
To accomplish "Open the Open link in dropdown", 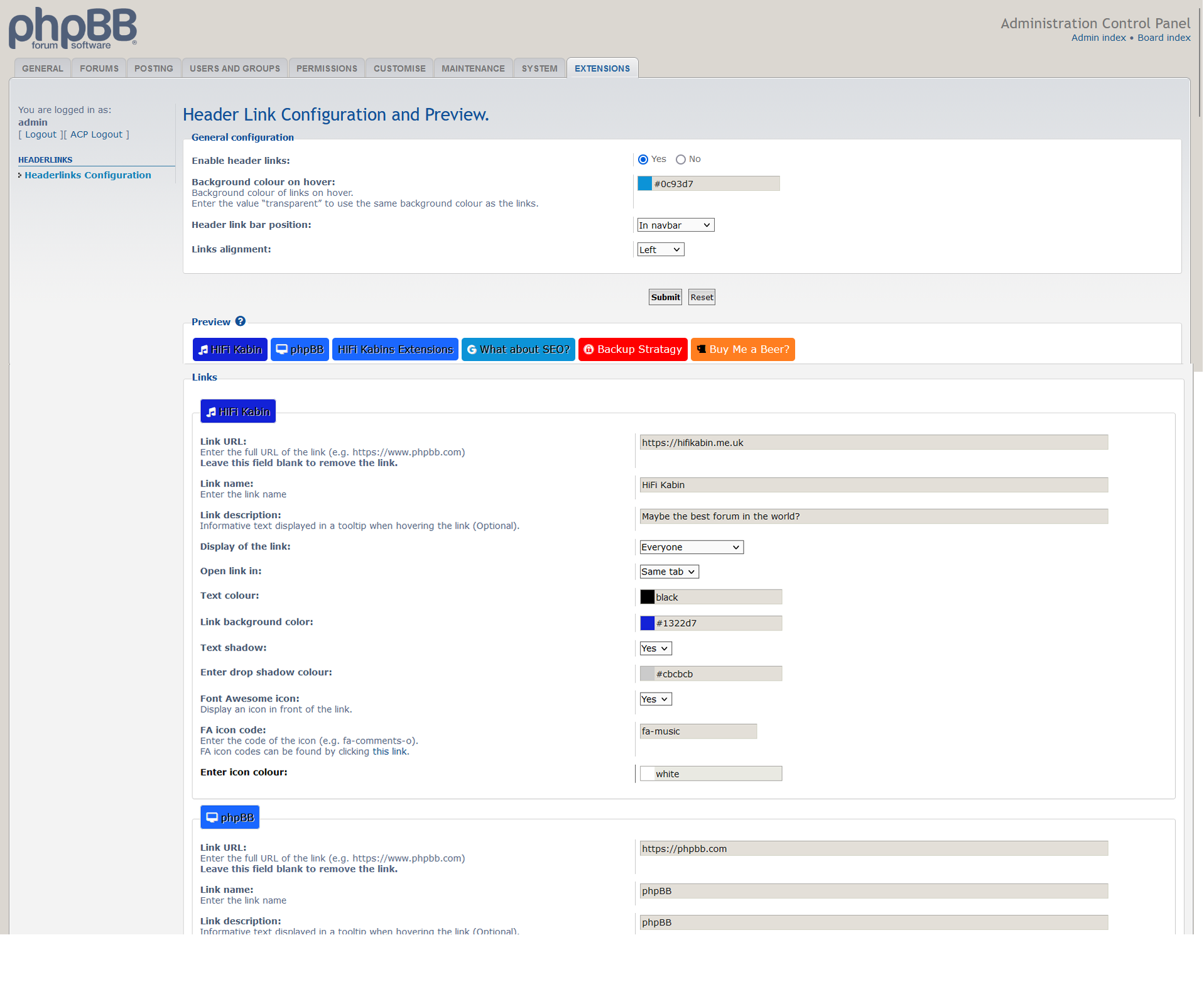I will coord(669,572).
